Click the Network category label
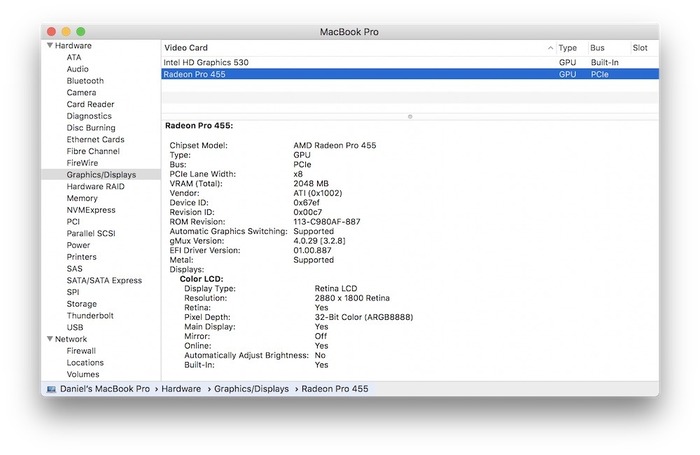Viewport: 700px width, 455px height. click(x=71, y=339)
